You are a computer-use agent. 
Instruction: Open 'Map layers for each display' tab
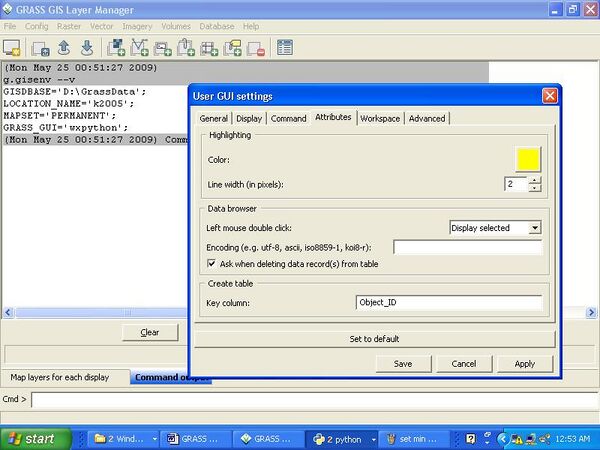pos(60,377)
